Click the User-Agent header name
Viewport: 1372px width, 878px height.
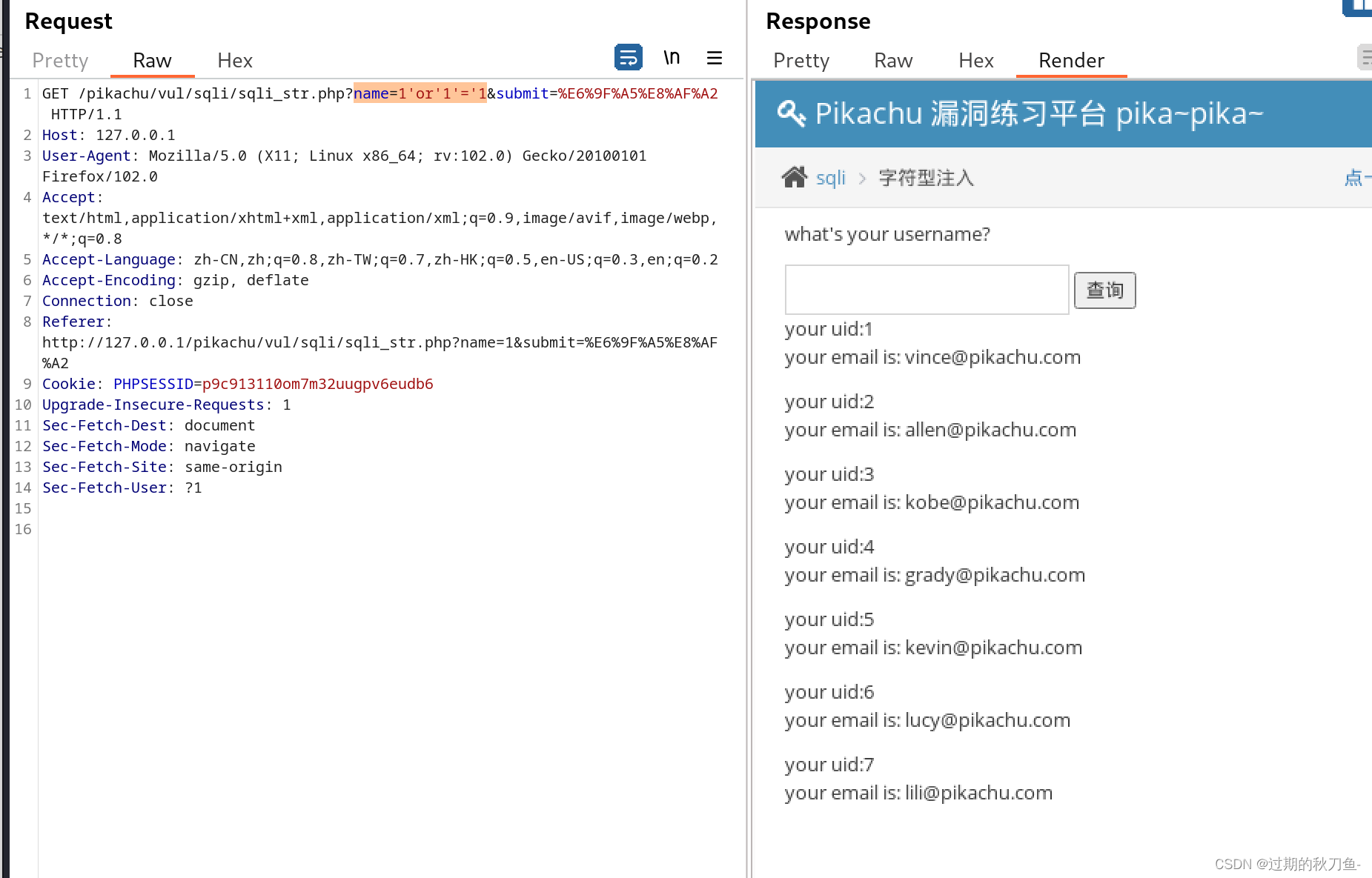point(86,156)
